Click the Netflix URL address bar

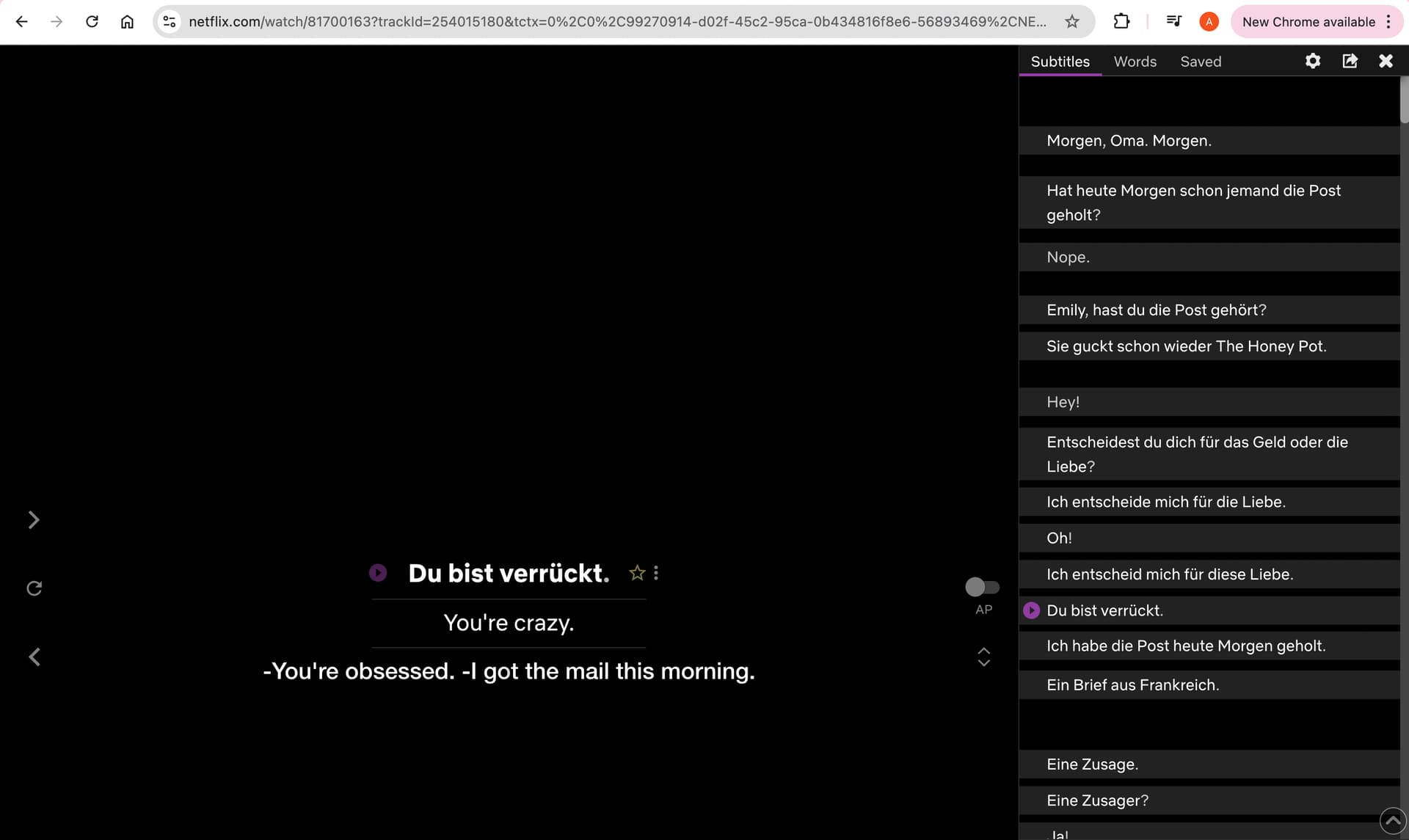click(616, 22)
